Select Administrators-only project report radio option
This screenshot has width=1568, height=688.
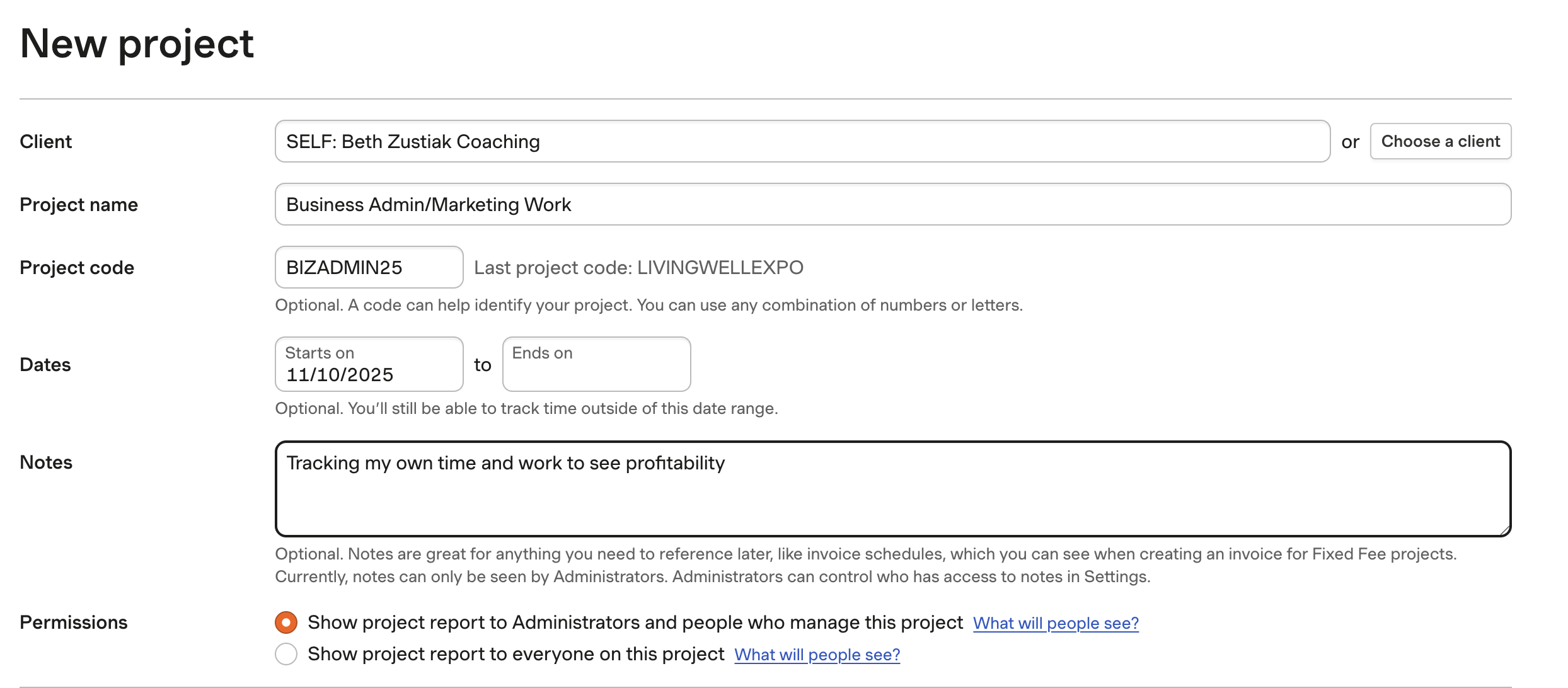[x=286, y=622]
